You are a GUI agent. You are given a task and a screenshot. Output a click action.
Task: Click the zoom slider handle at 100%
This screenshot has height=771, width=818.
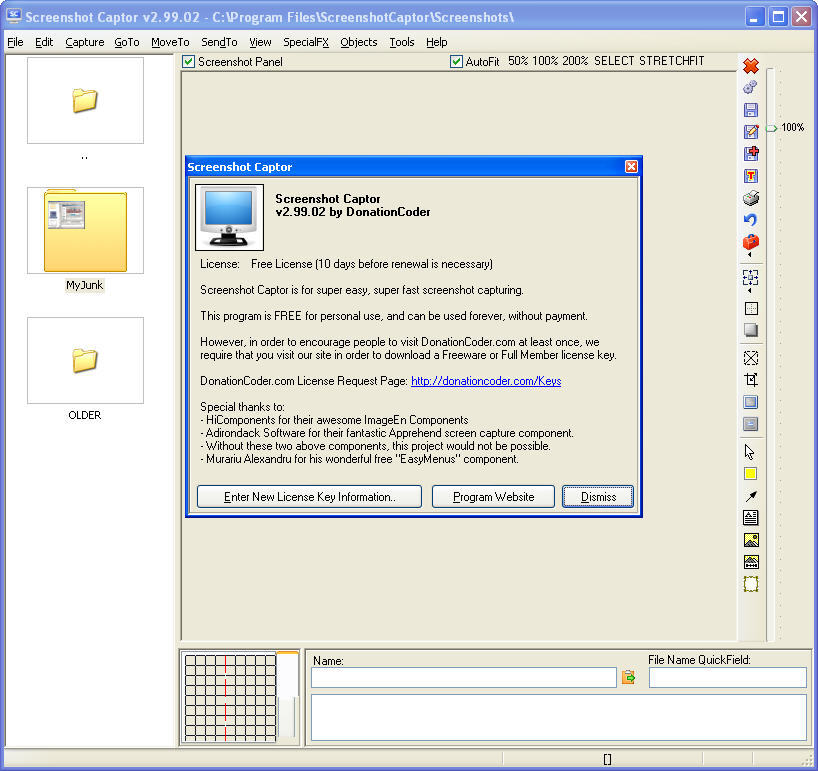(x=771, y=128)
